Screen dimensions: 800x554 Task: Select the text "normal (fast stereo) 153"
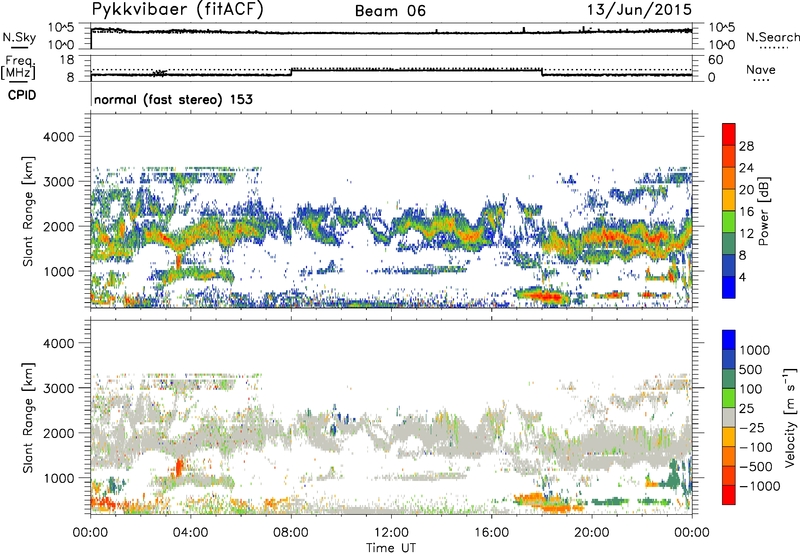coord(173,99)
